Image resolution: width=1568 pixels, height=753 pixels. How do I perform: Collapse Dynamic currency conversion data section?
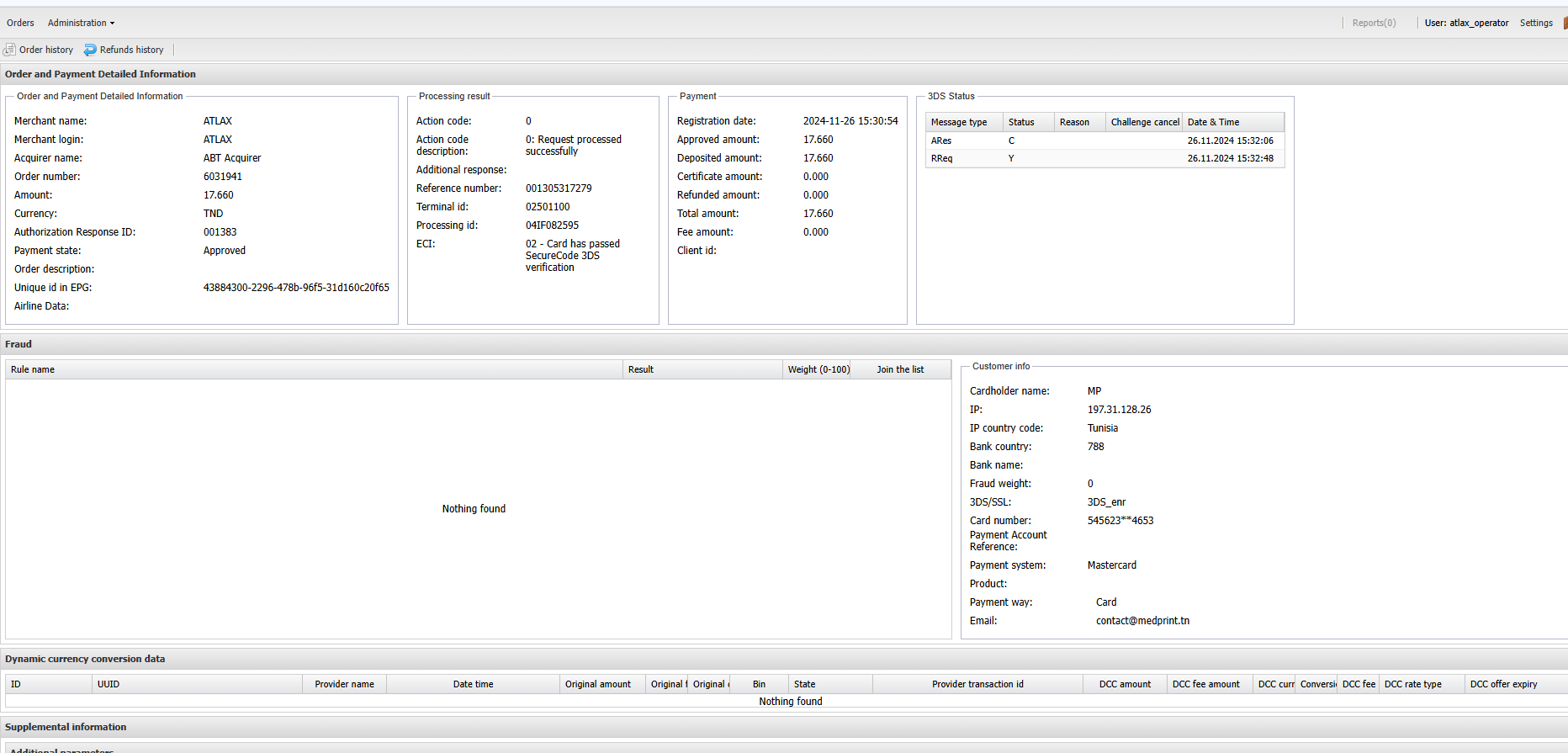tap(85, 659)
